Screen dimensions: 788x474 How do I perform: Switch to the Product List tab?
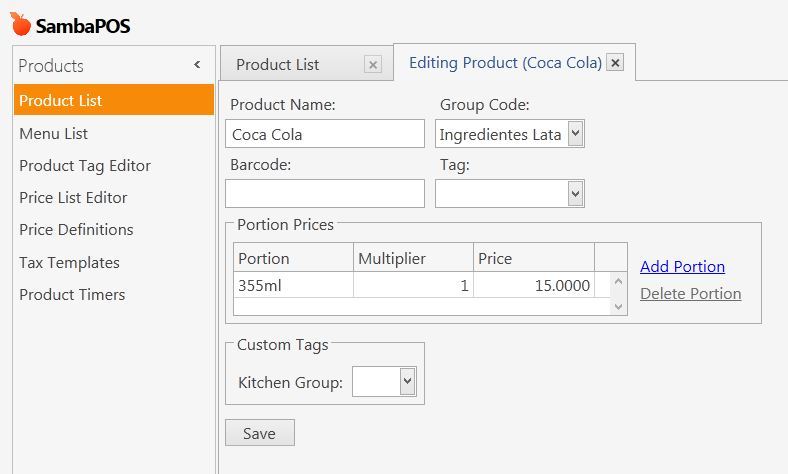pyautogui.click(x=277, y=65)
